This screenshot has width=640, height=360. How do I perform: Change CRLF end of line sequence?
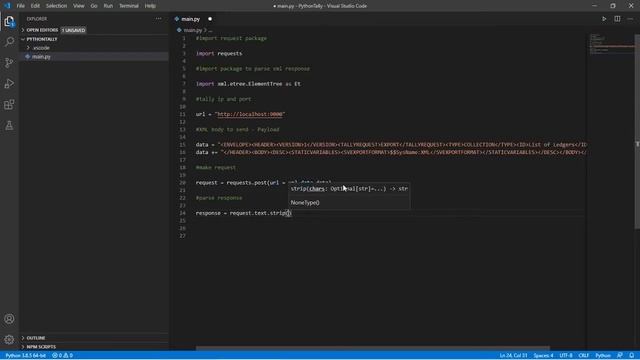(584, 356)
